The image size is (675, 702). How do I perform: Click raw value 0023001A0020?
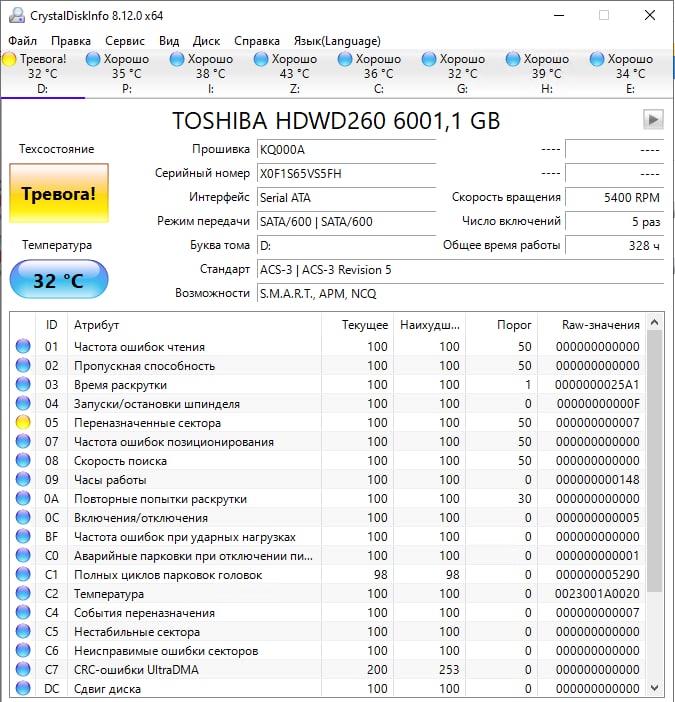[597, 594]
